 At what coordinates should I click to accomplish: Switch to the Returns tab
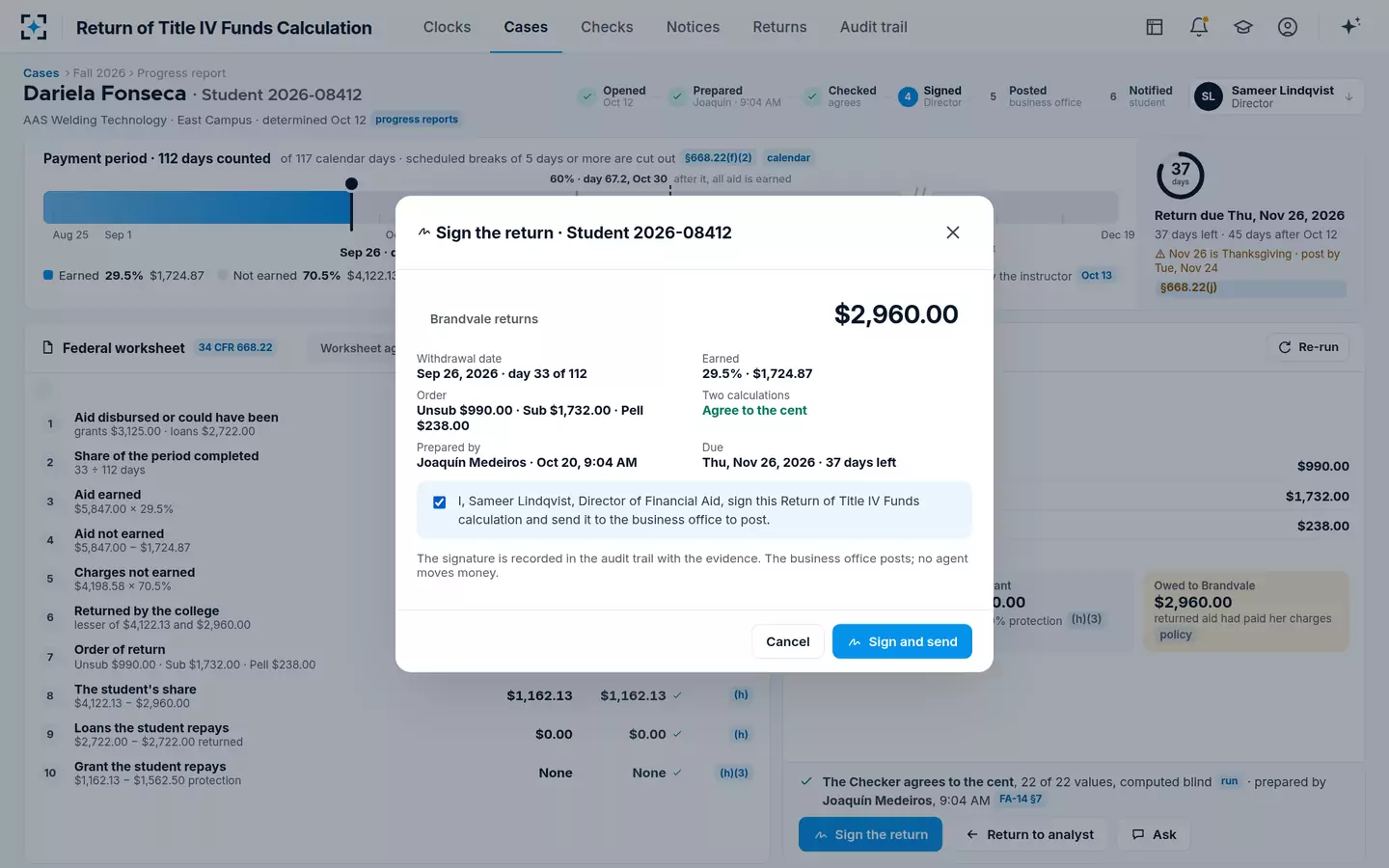click(x=779, y=27)
